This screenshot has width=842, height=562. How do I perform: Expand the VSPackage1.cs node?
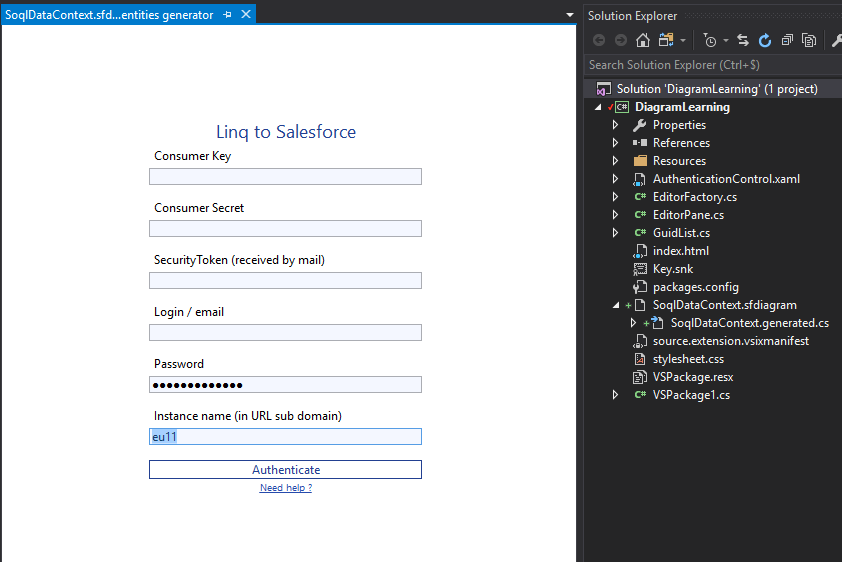(x=615, y=395)
